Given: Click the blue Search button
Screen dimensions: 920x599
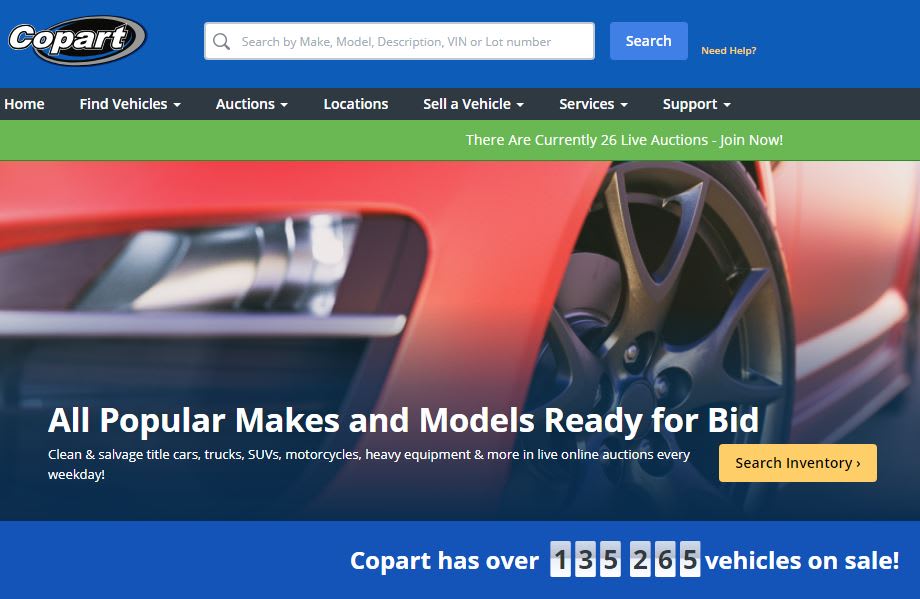Looking at the screenshot, I should (648, 41).
